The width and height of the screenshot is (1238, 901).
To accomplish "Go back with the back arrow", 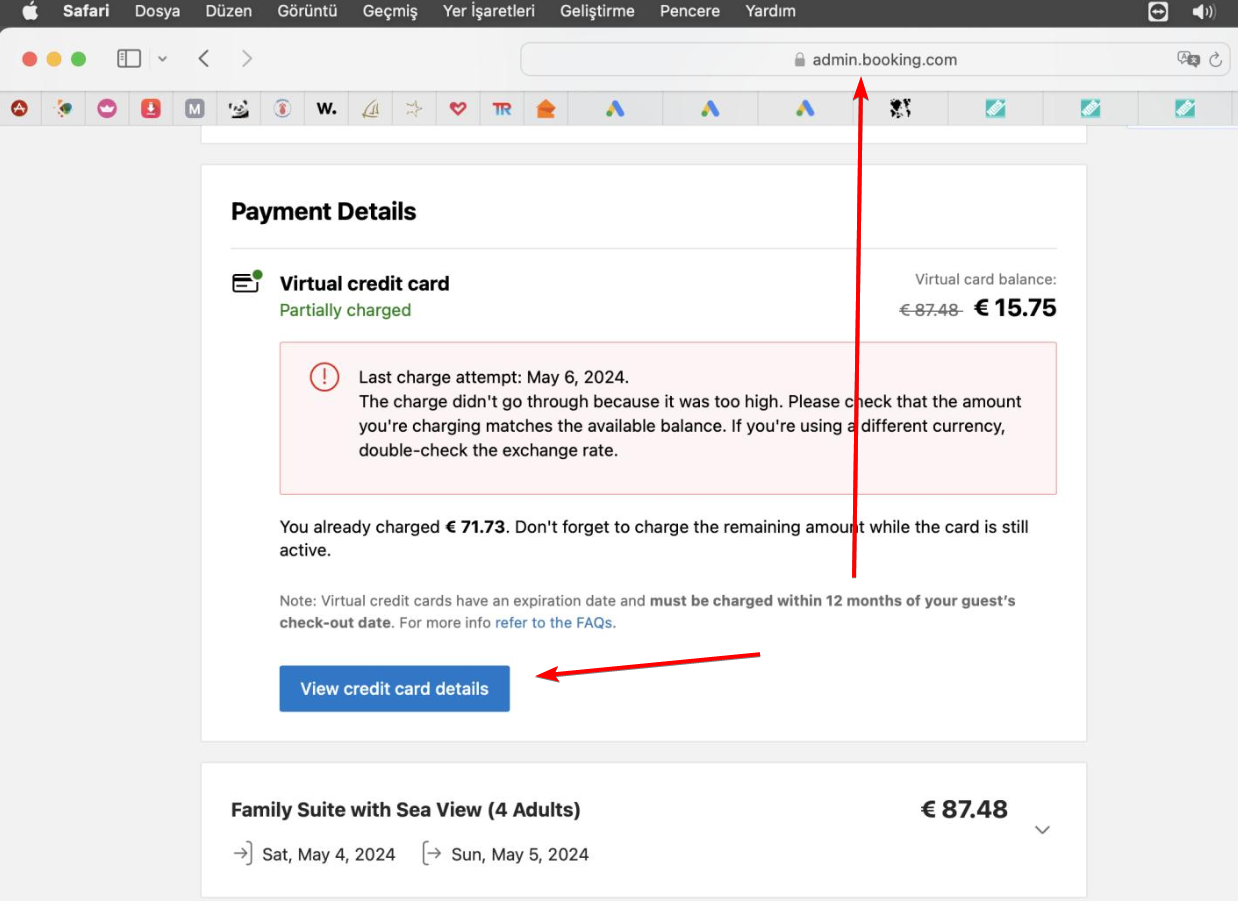I will (204, 59).
